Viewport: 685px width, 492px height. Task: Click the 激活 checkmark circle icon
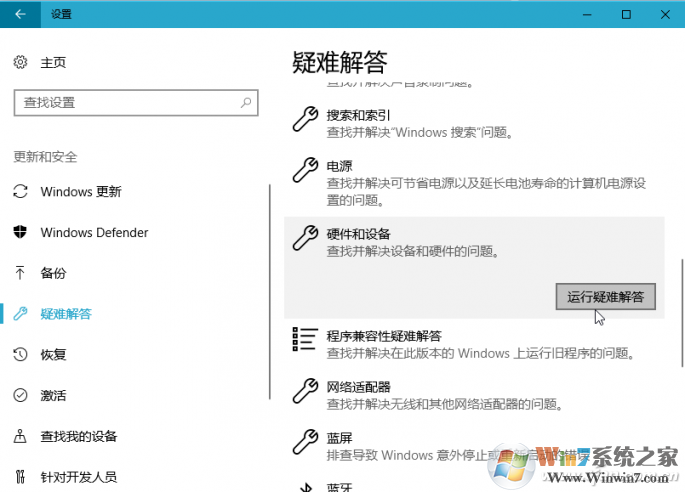[20, 395]
